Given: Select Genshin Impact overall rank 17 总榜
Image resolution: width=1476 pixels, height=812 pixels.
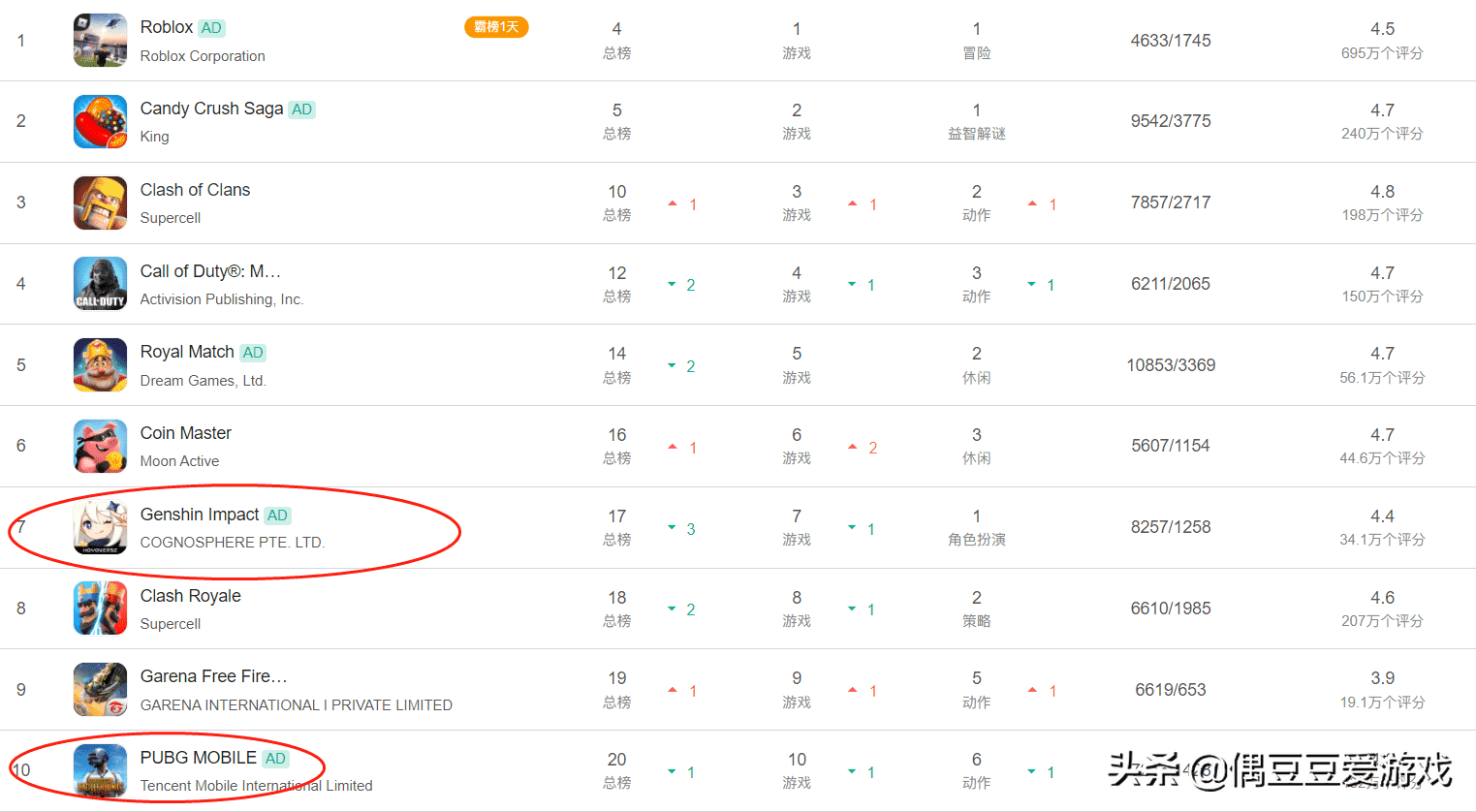Looking at the screenshot, I should tap(617, 527).
